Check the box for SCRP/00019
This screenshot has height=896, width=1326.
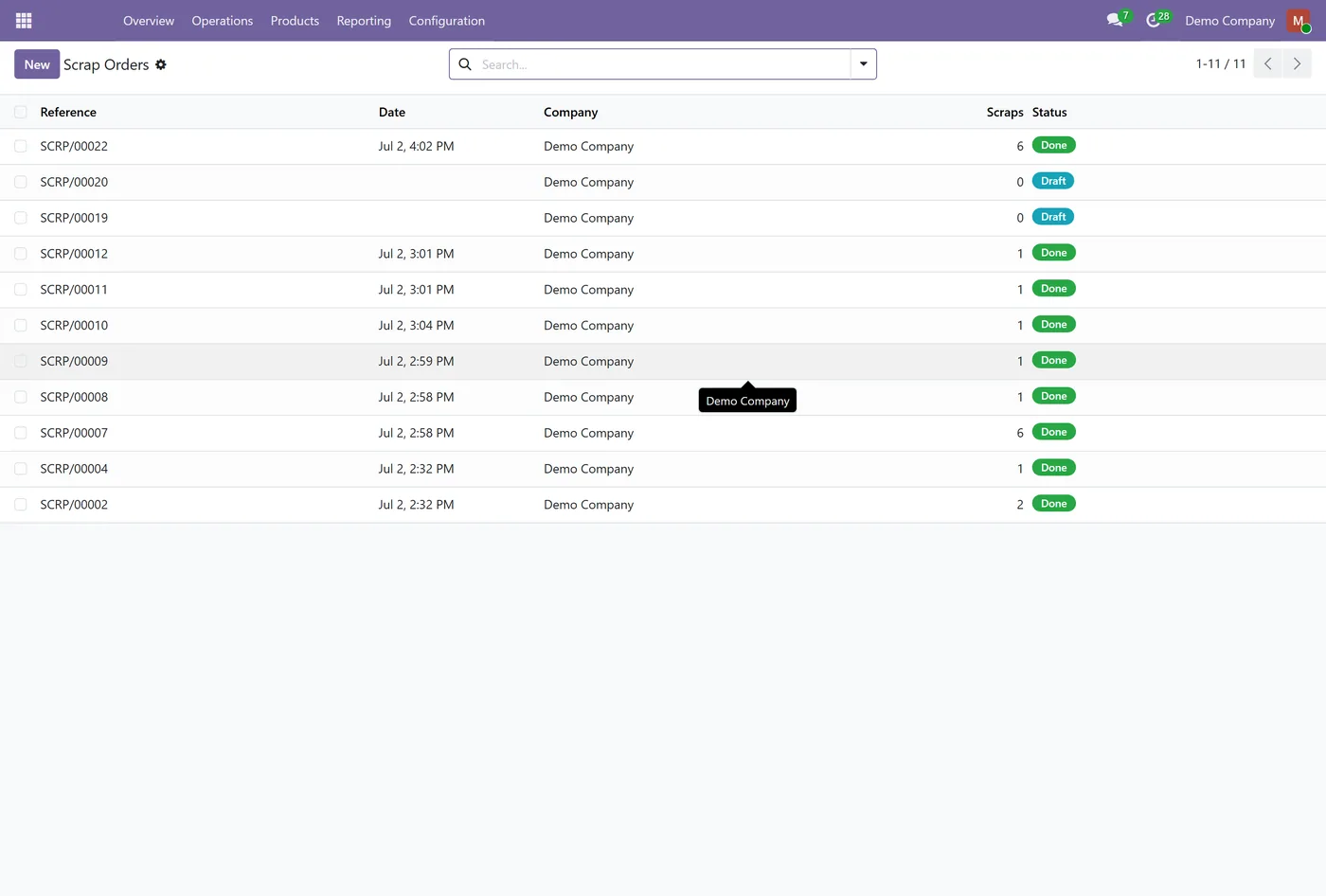tap(21, 218)
